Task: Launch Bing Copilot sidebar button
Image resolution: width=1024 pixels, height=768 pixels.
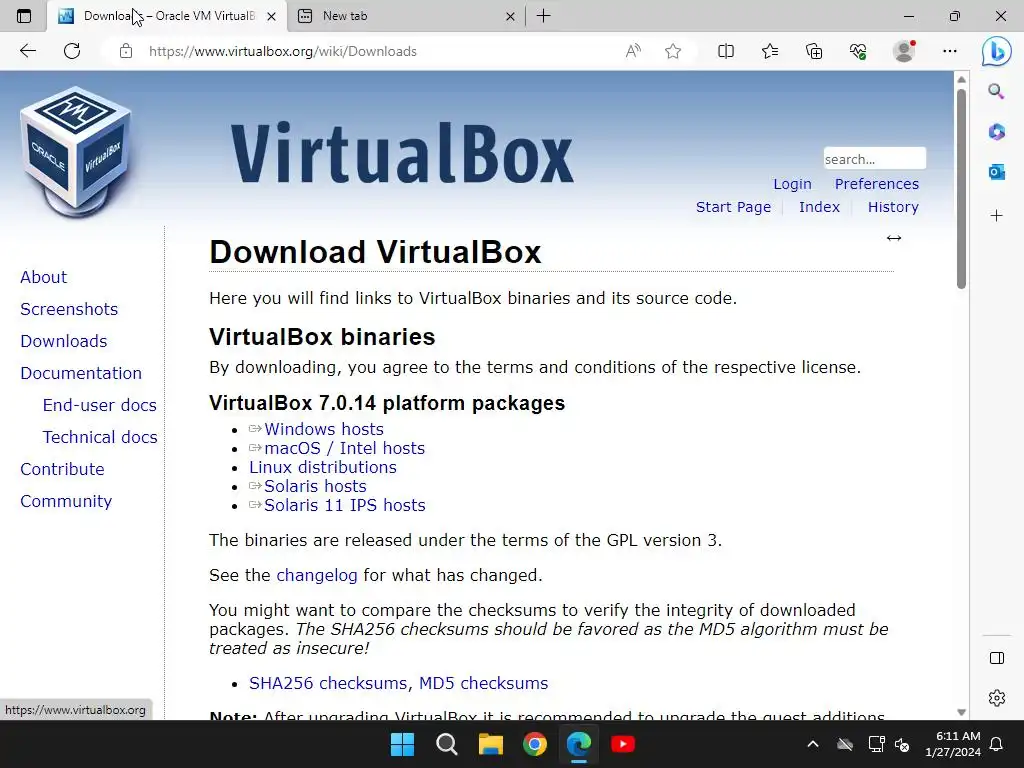Action: pyautogui.click(x=996, y=51)
